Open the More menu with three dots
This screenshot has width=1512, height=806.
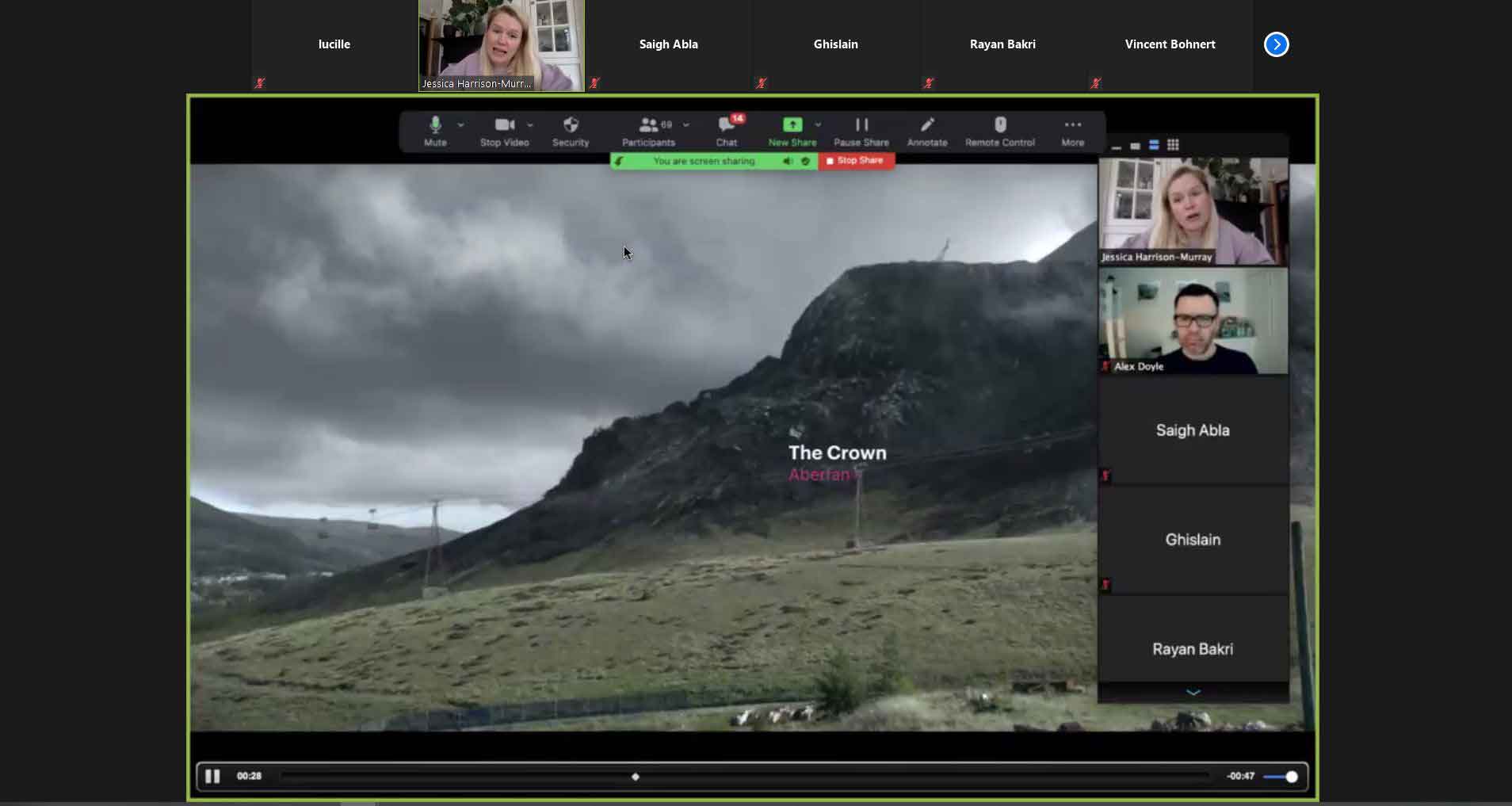(x=1073, y=131)
